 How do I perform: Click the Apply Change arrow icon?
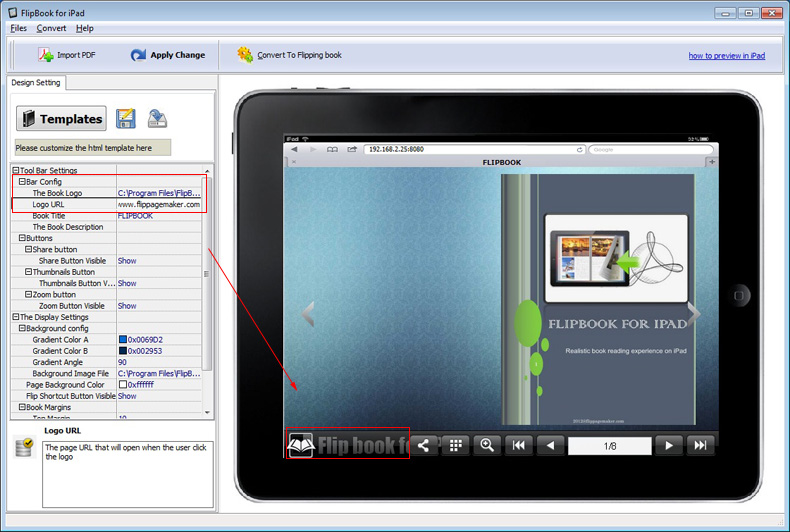(138, 55)
